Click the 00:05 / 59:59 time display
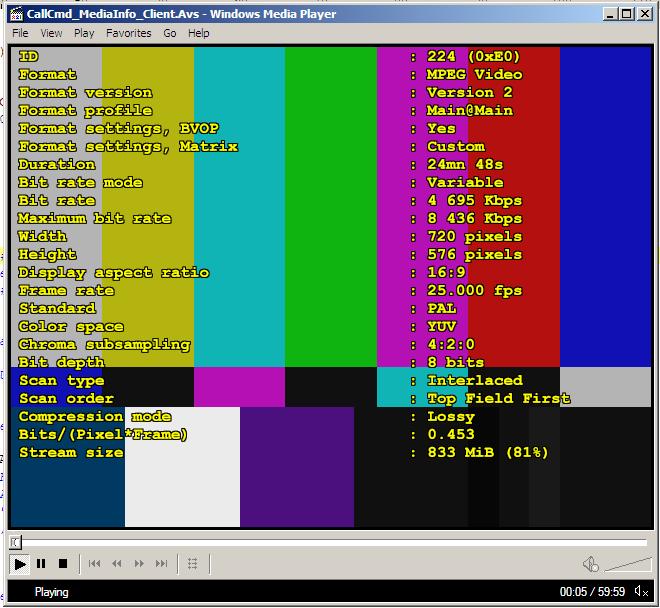The height and width of the screenshot is (608, 660). (592, 592)
